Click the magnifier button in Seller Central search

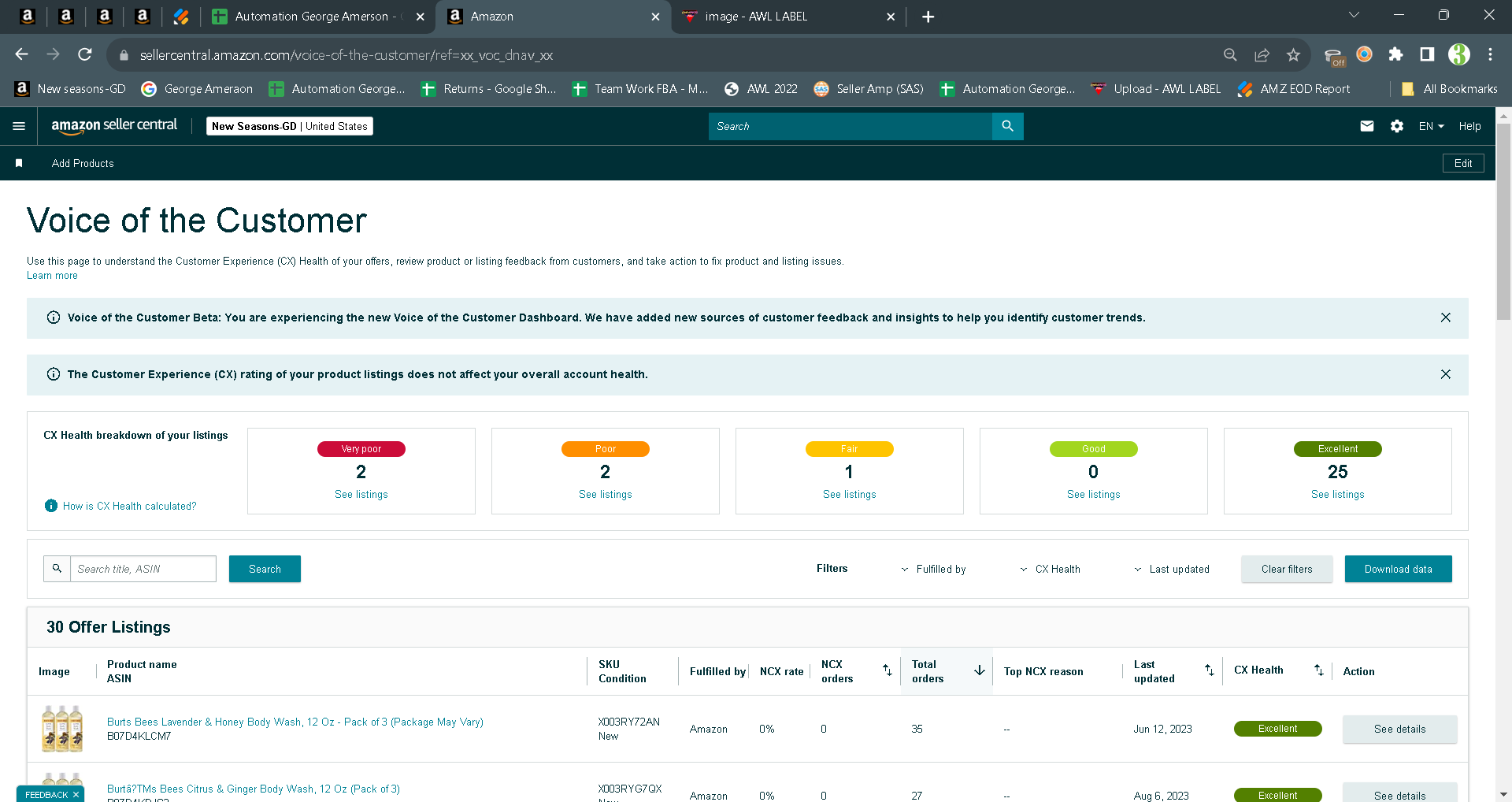click(x=1007, y=126)
